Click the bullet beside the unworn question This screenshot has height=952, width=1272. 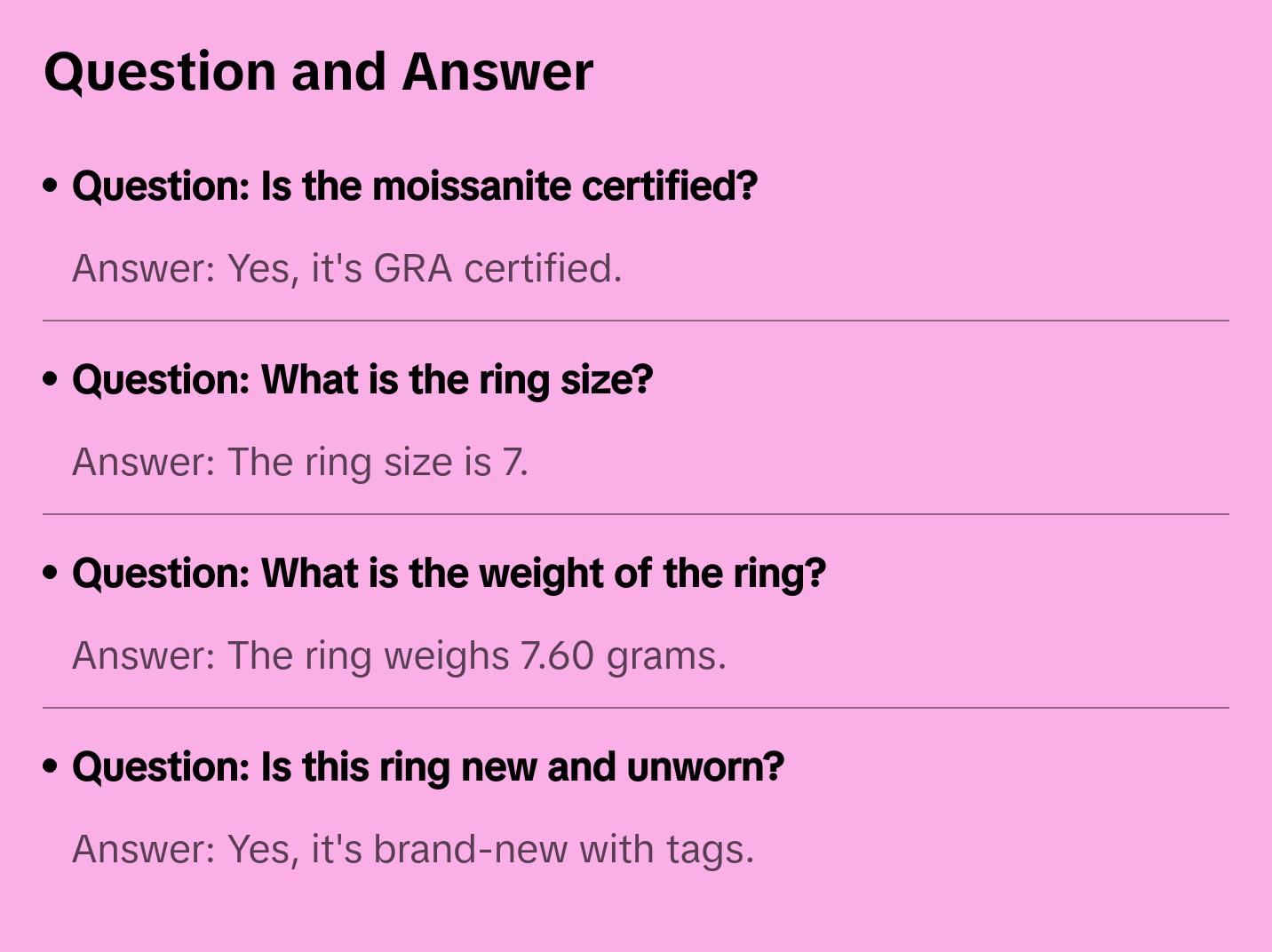[51, 766]
